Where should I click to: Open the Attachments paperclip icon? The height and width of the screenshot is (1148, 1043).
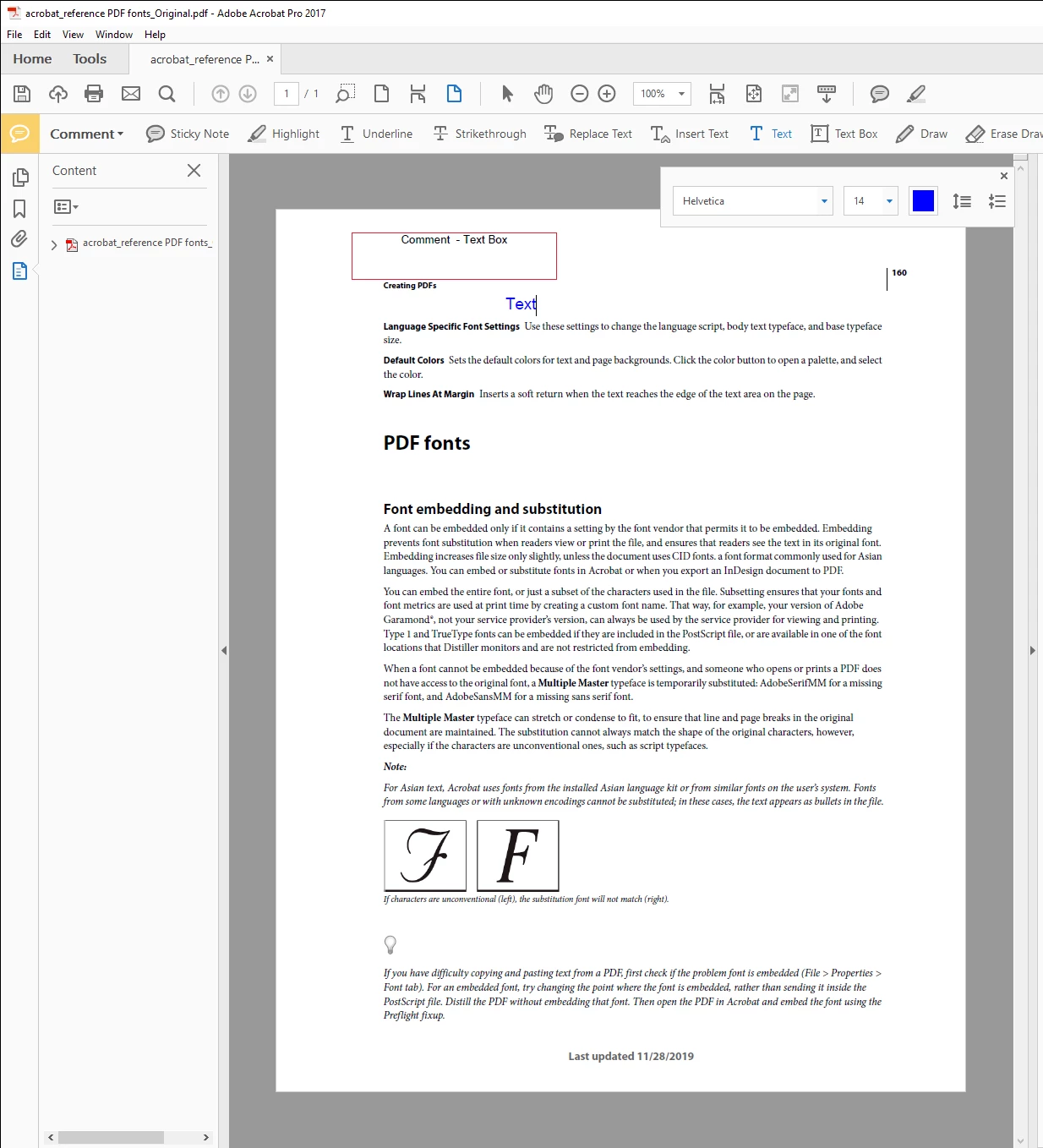tap(19, 239)
